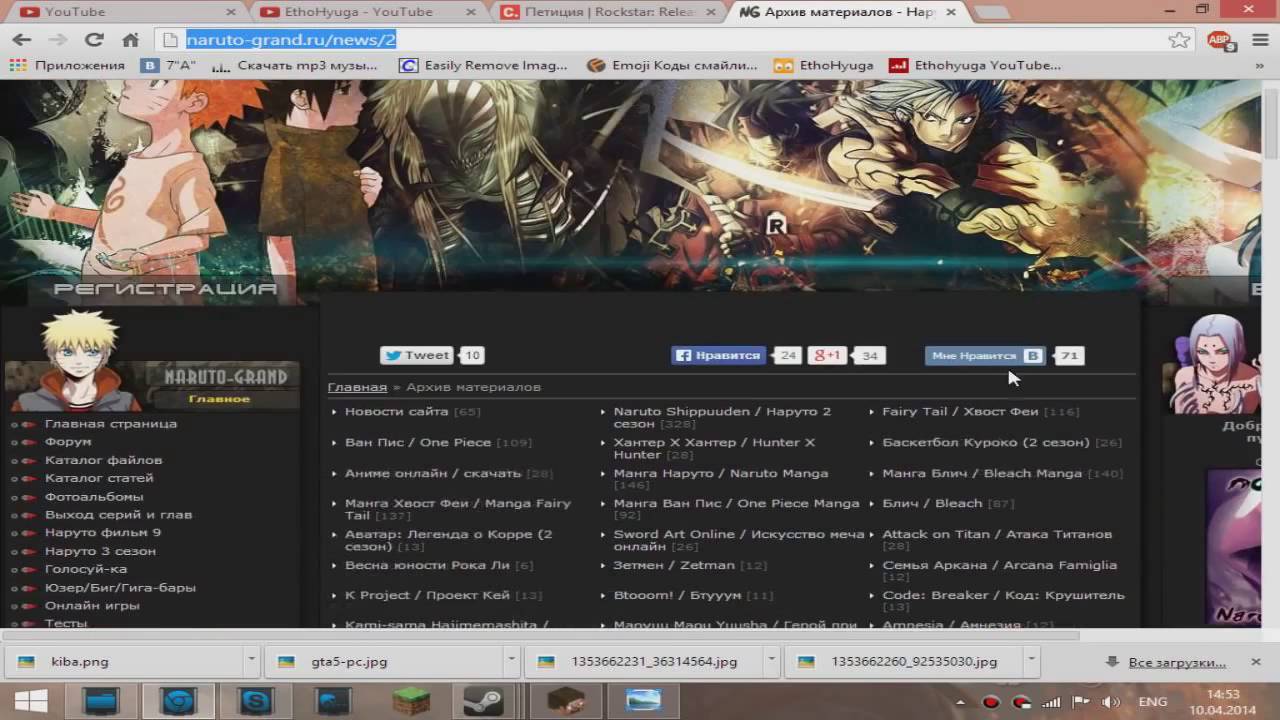Open the Скачать mp3 музы... bookmark

tap(294, 65)
